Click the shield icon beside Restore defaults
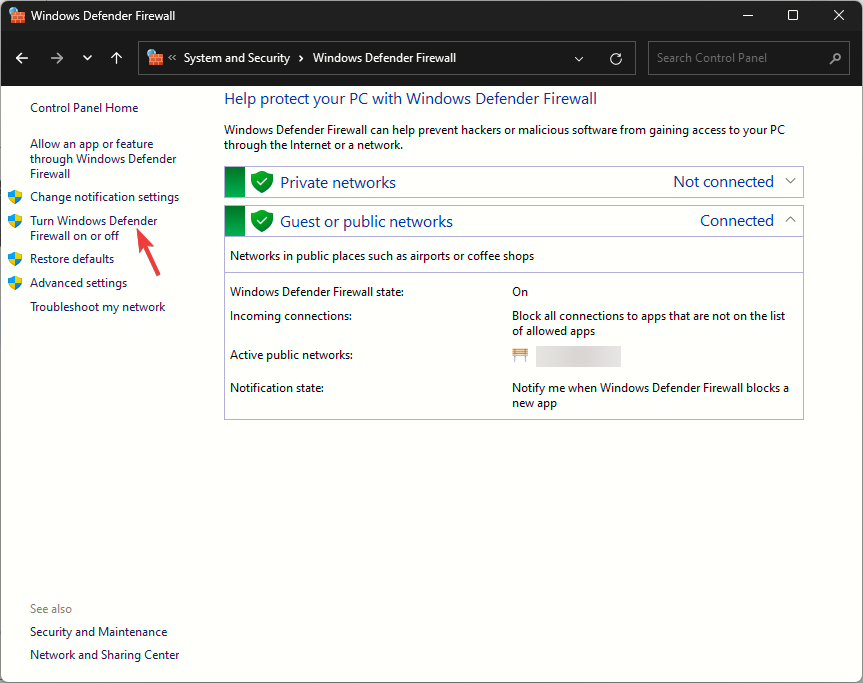 click(x=15, y=258)
